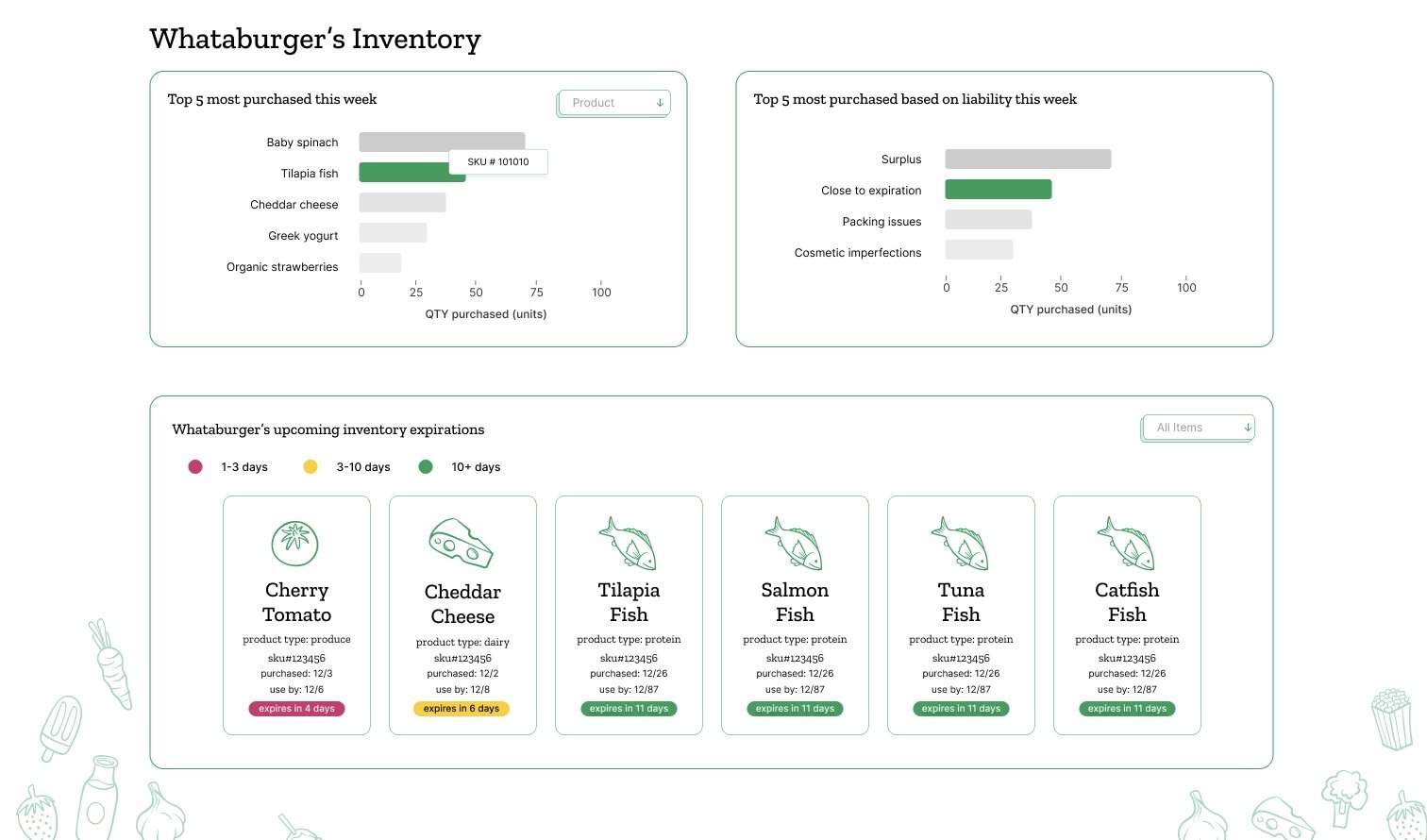1427x840 pixels.
Task: Click the Tuna Fish card title
Action: 961,602
